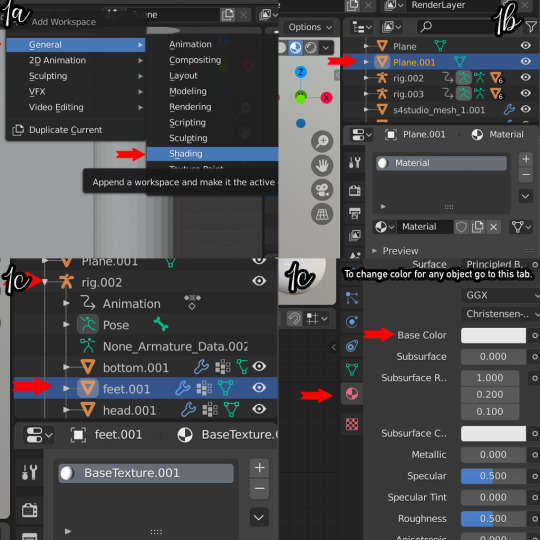
Task: Select BaseTexture.001 material slot
Action: tap(146, 473)
